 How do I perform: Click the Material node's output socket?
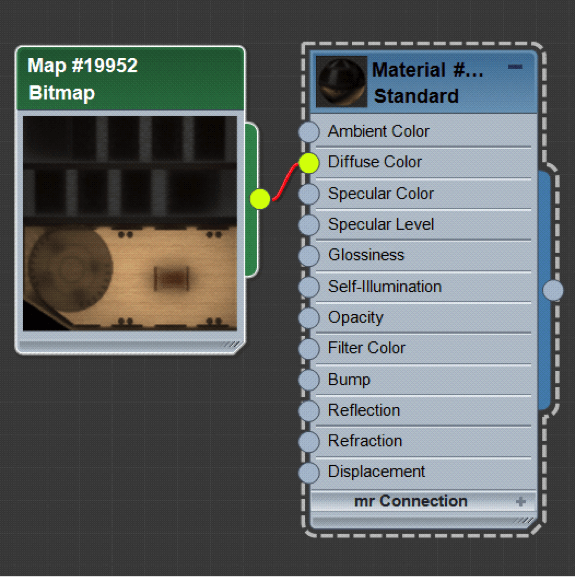[x=553, y=290]
